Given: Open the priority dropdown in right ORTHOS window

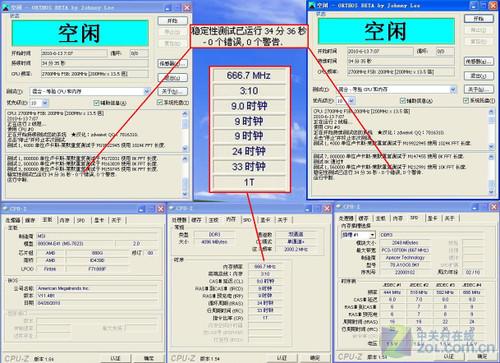Looking at the screenshot, I should click(351, 101).
